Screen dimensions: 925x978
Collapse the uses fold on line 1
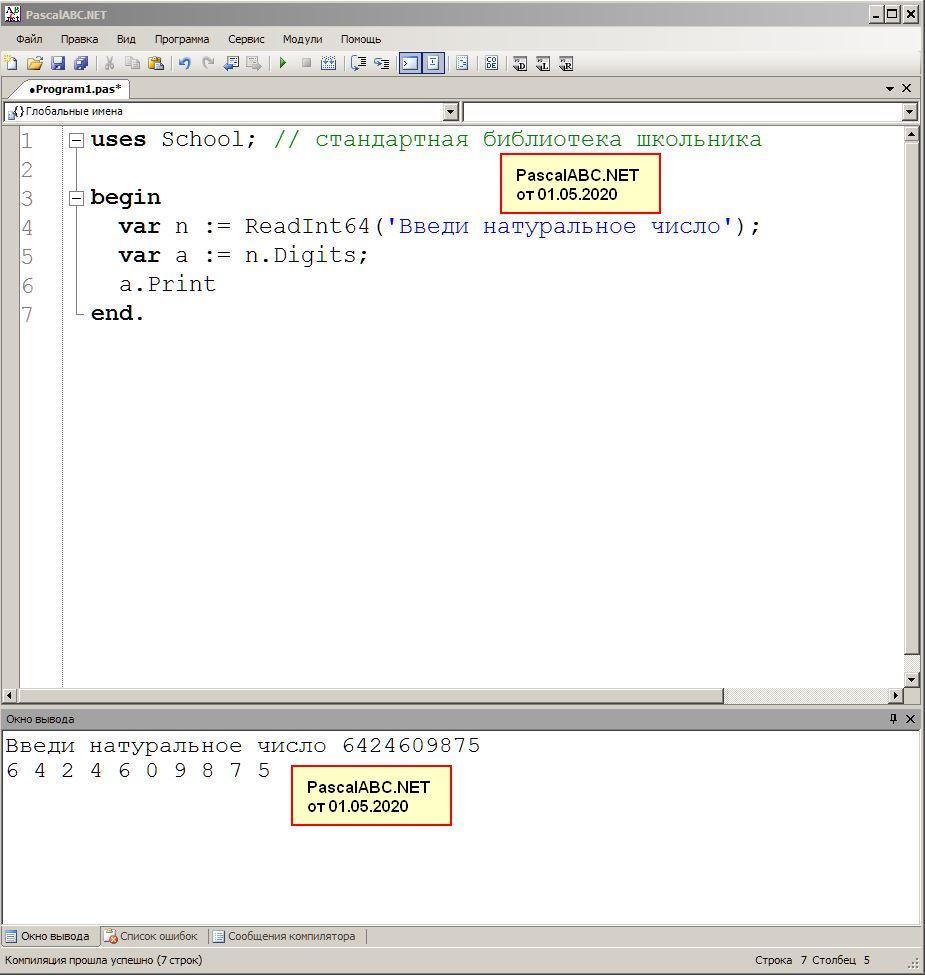tap(76, 140)
